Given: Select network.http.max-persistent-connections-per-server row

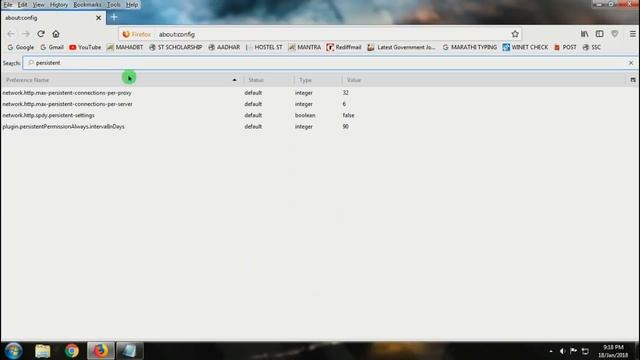Looking at the screenshot, I should point(320,104).
